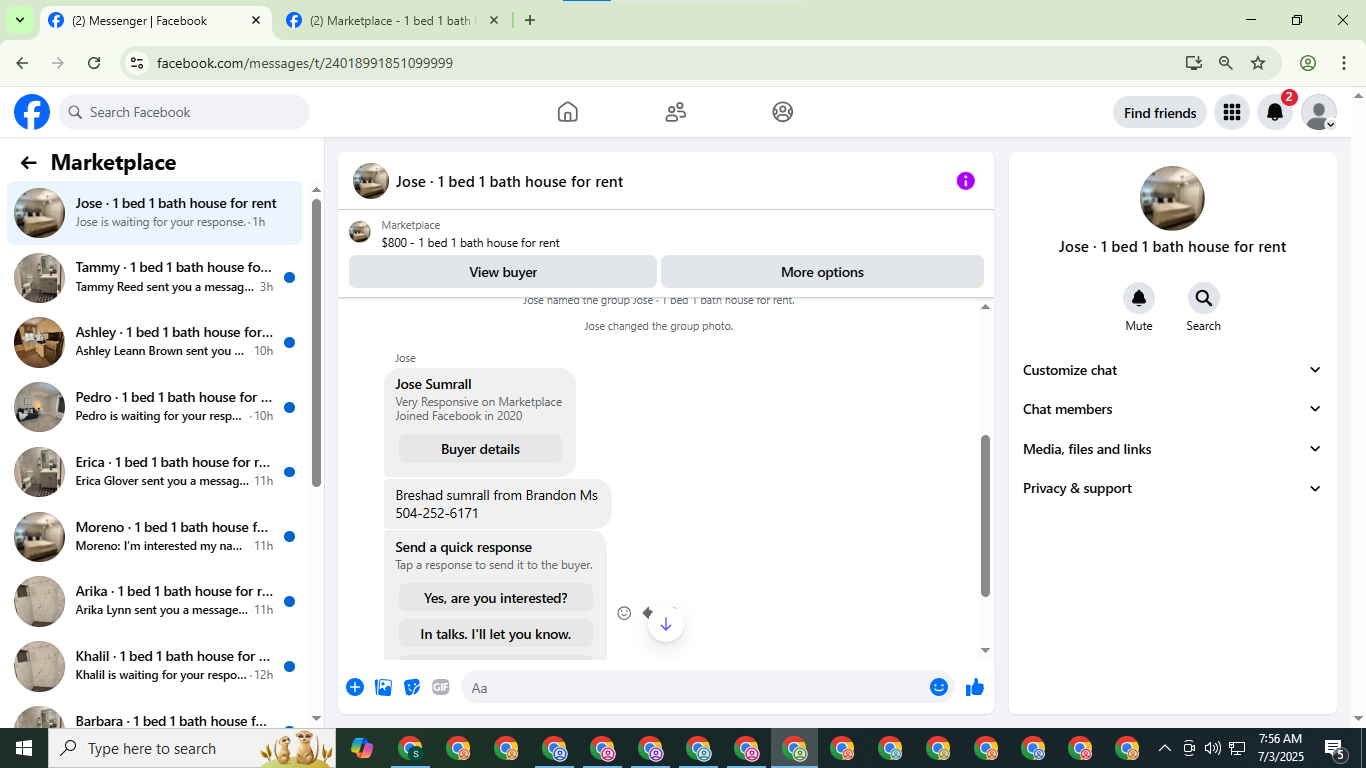This screenshot has width=1366, height=768.
Task: Click the chat messages scrollbar
Action: (985, 516)
